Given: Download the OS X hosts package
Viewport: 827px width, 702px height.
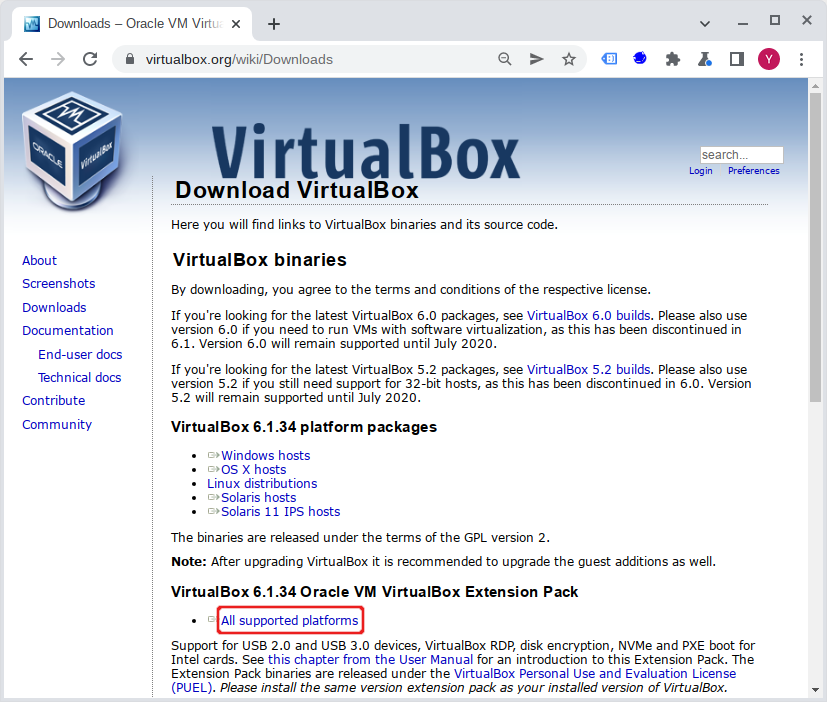Looking at the screenshot, I should click(254, 469).
